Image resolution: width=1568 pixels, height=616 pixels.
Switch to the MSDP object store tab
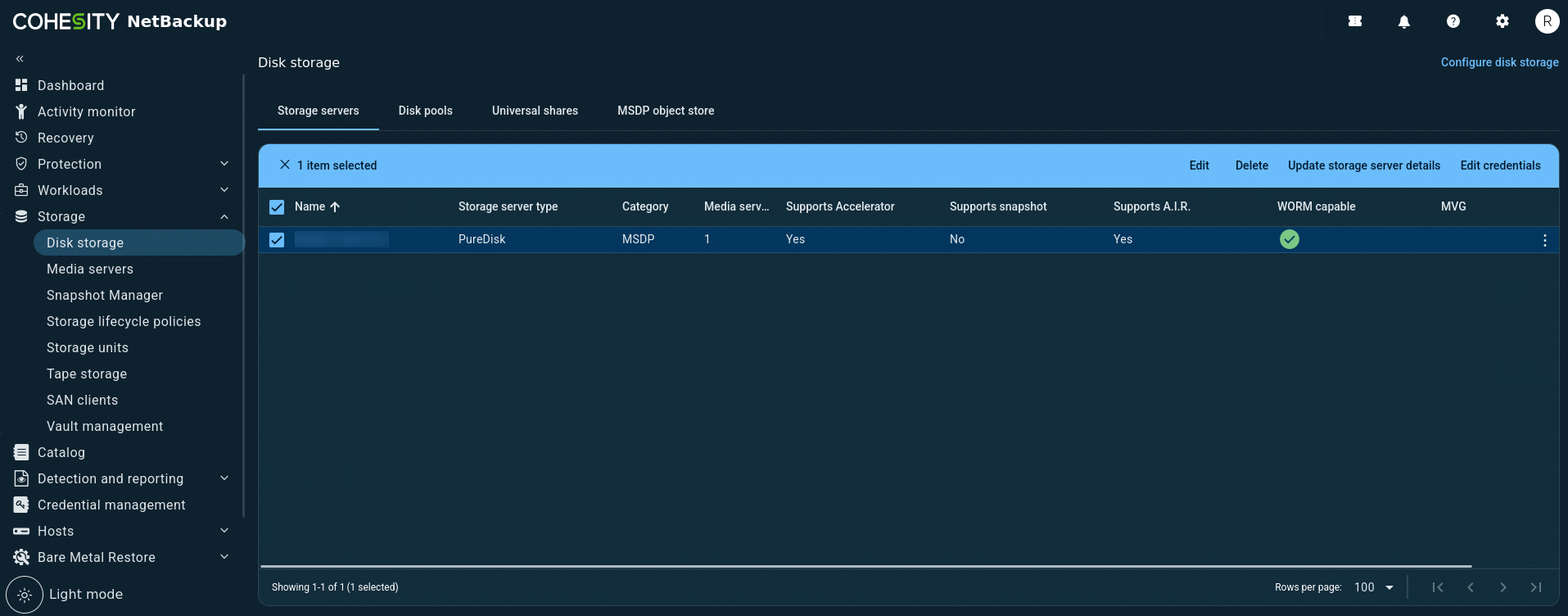[666, 111]
